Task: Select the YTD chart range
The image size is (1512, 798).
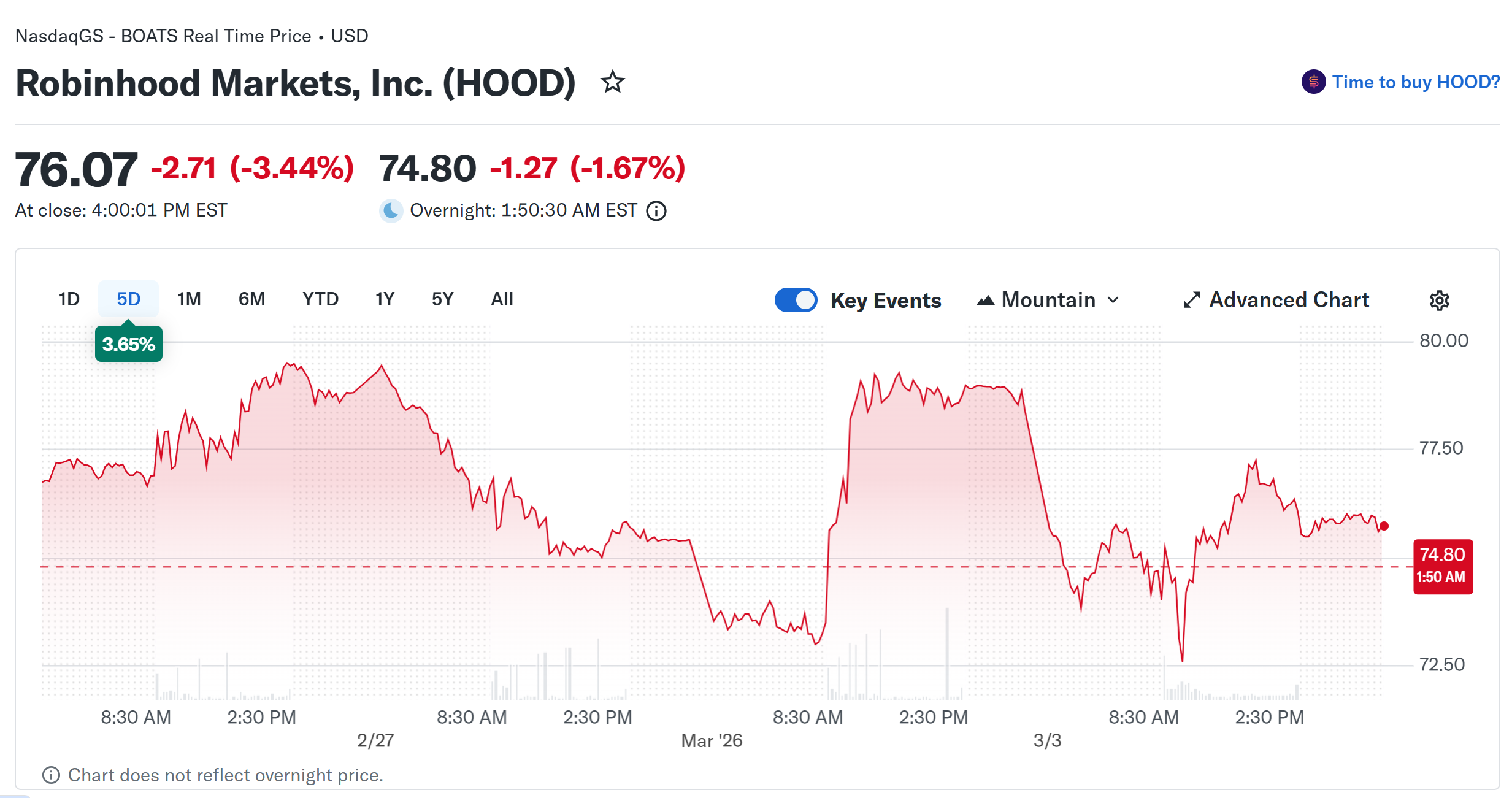Action: [x=320, y=299]
